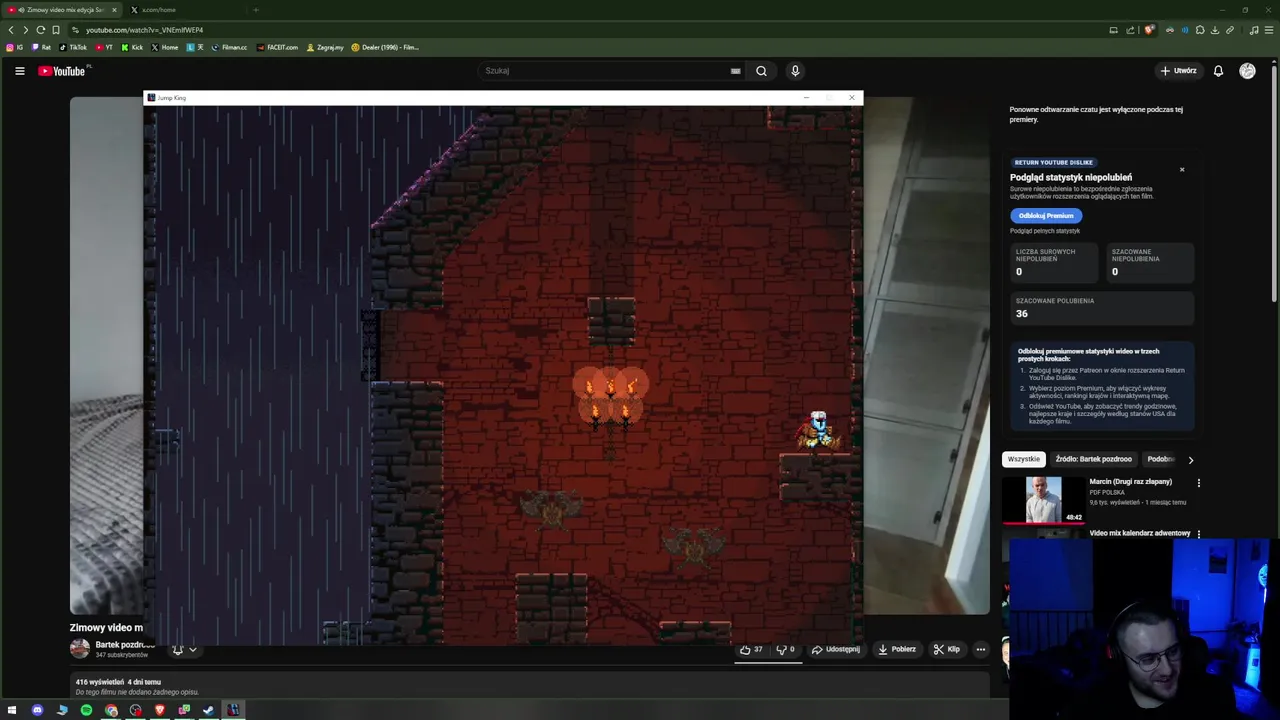Viewport: 1280px width, 720px height.
Task: Open Steam from taskbar
Action: [x=208, y=710]
